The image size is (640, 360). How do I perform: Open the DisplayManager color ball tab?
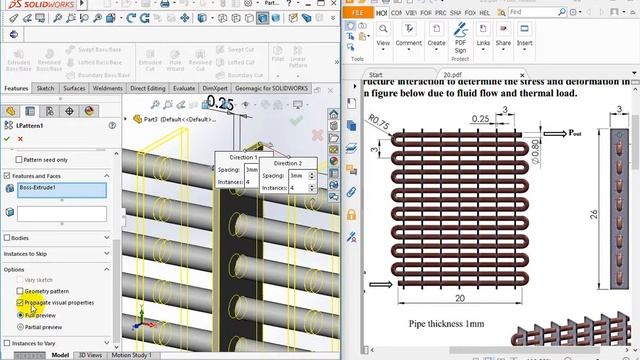pyautogui.click(x=89, y=111)
